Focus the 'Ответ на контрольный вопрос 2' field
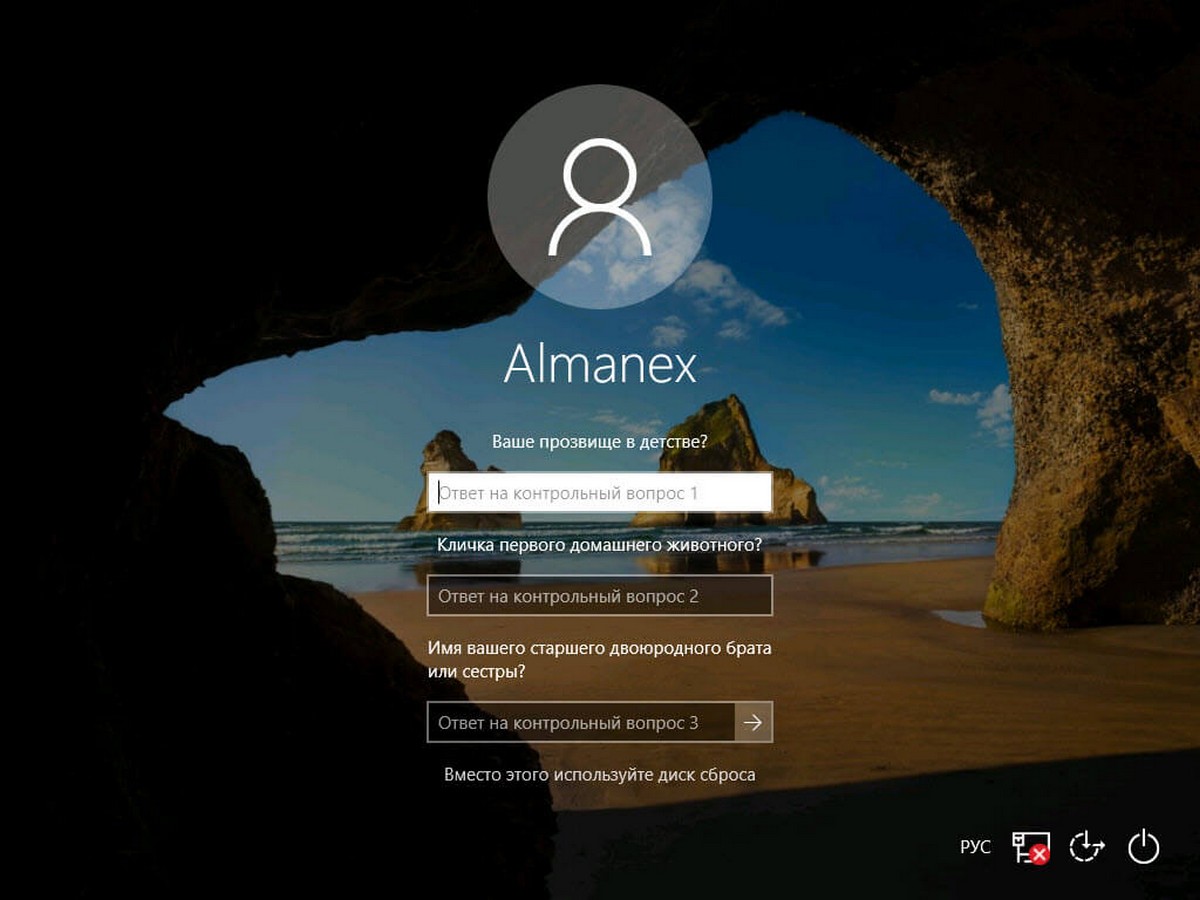This screenshot has width=1200, height=900. tap(600, 596)
